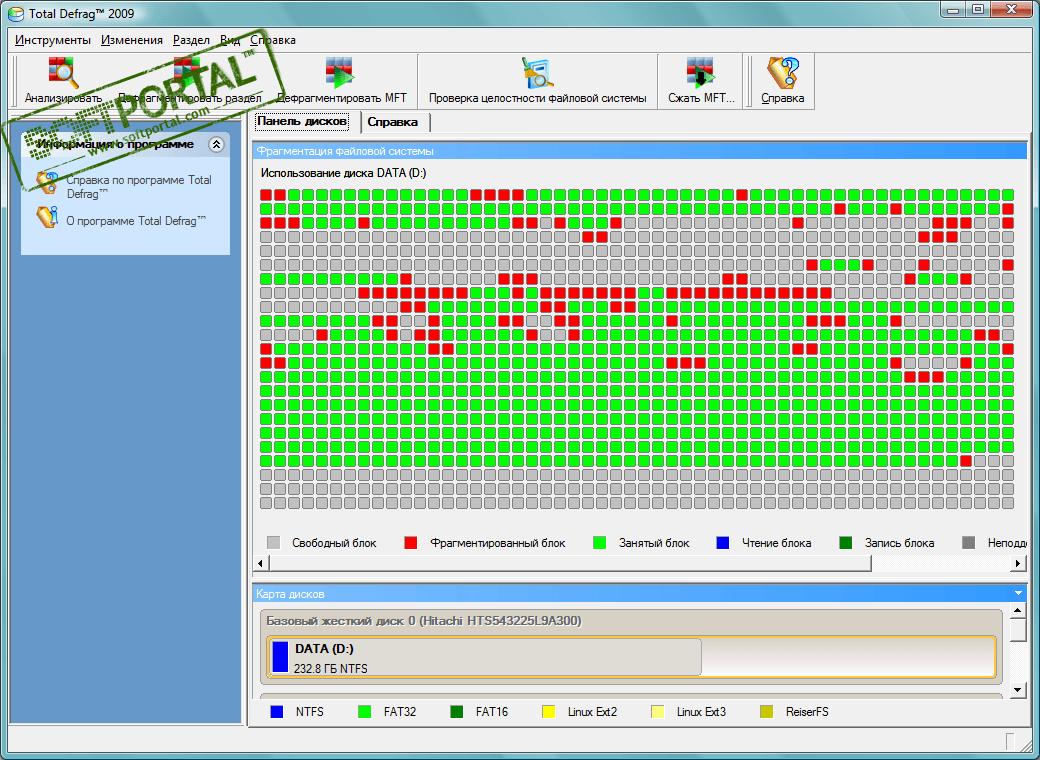Click the Карта дисков section title

click(x=290, y=594)
